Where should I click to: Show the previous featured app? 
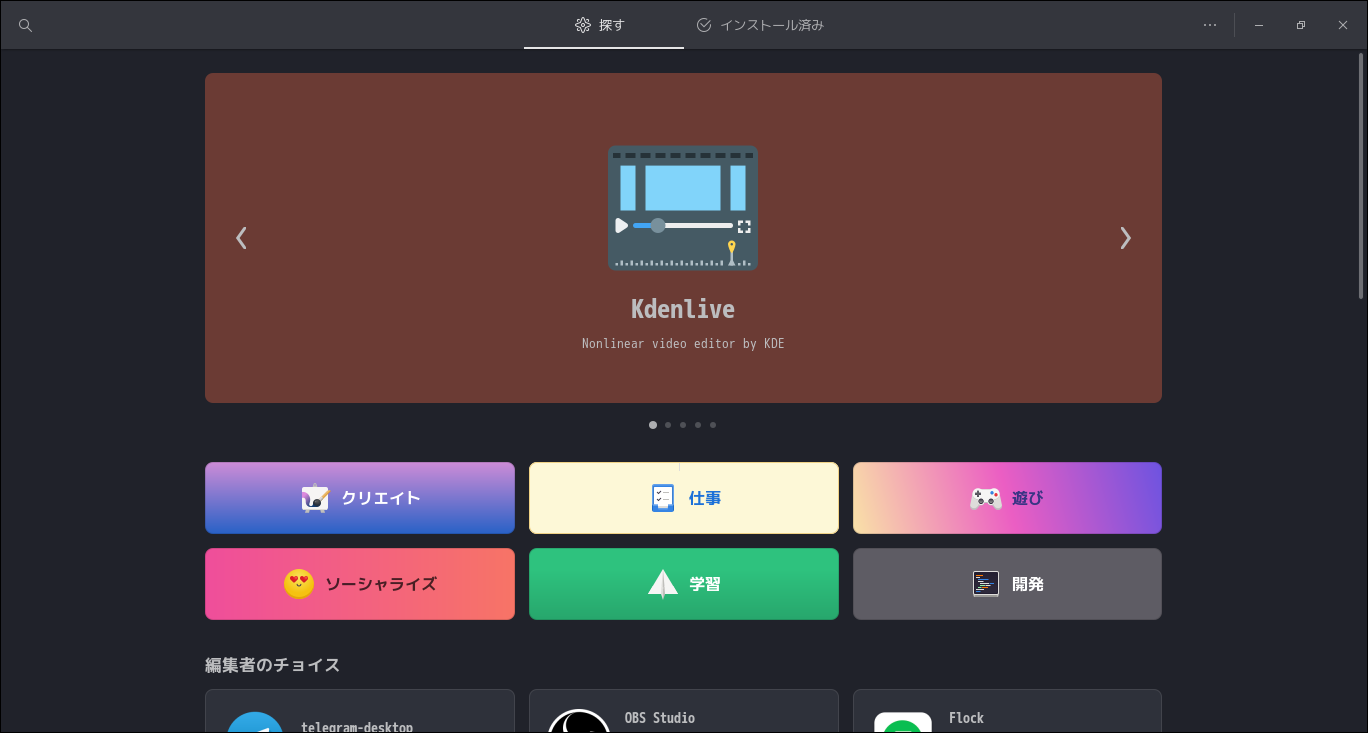click(x=241, y=238)
